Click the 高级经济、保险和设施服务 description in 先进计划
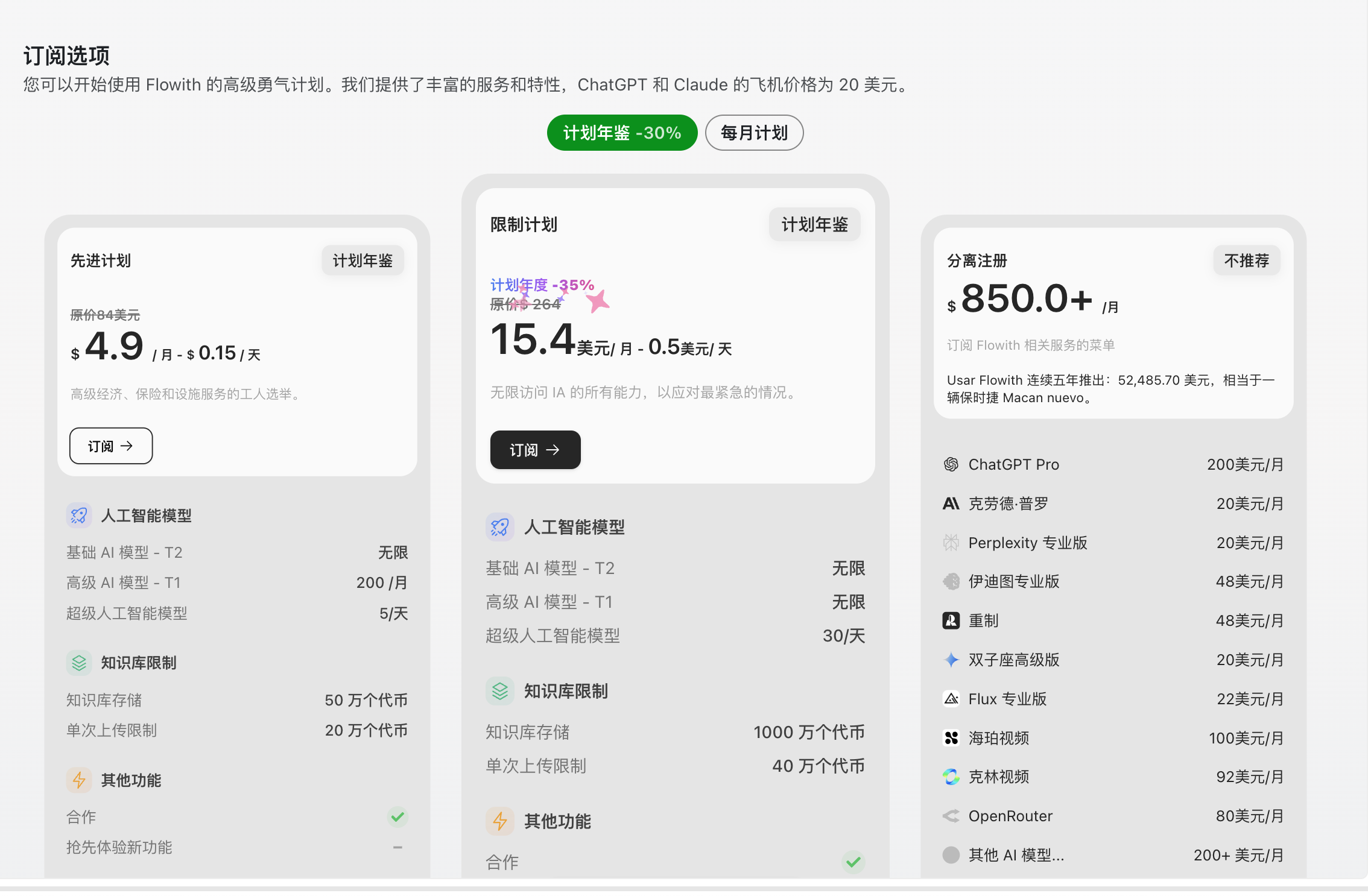The width and height of the screenshot is (1368, 896). [x=187, y=394]
